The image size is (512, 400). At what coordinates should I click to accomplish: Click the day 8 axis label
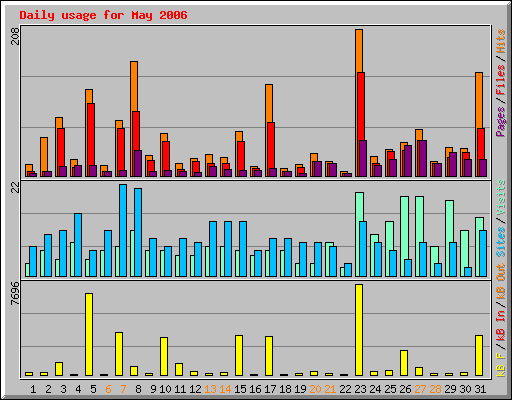[x=138, y=389]
